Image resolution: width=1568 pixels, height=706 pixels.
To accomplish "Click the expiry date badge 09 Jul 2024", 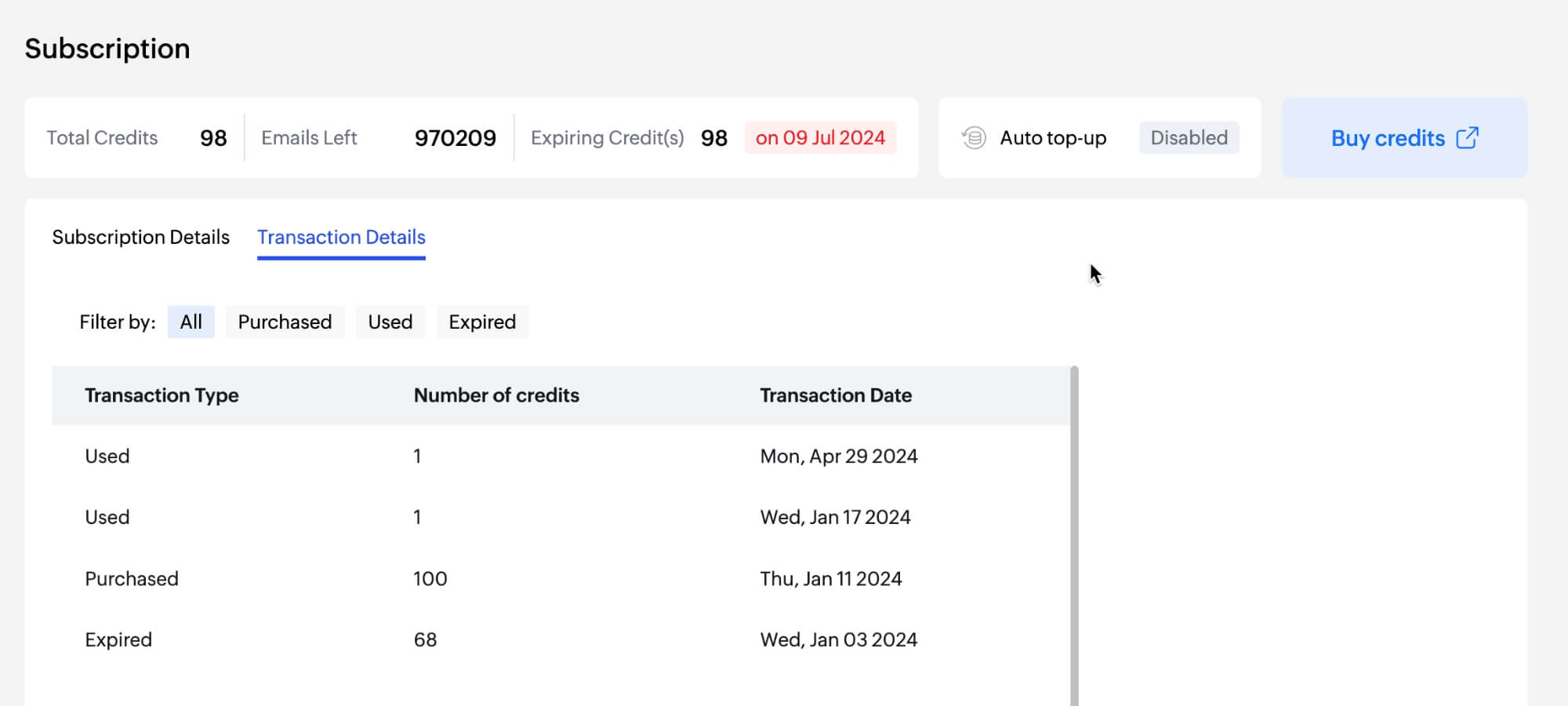I will pos(820,138).
